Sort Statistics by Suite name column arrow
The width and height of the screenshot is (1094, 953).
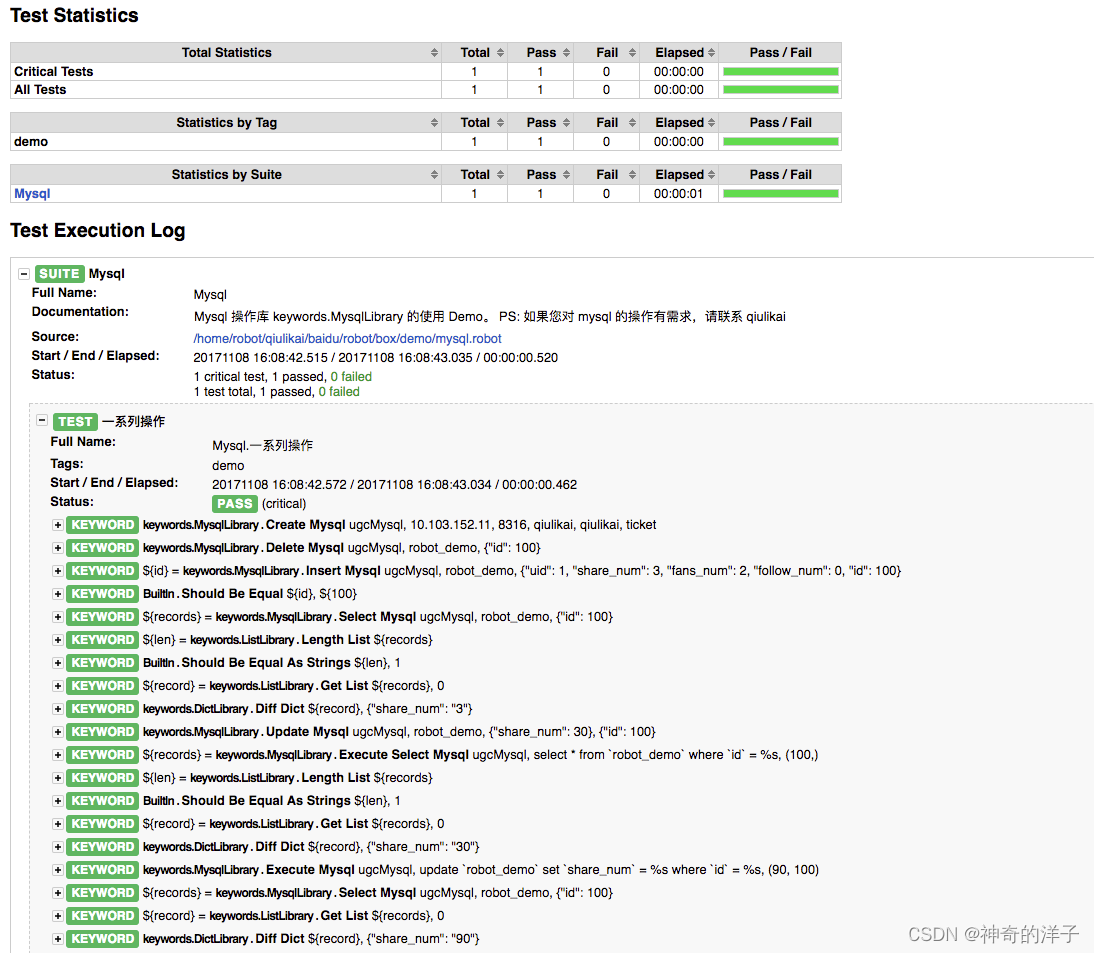tap(434, 175)
